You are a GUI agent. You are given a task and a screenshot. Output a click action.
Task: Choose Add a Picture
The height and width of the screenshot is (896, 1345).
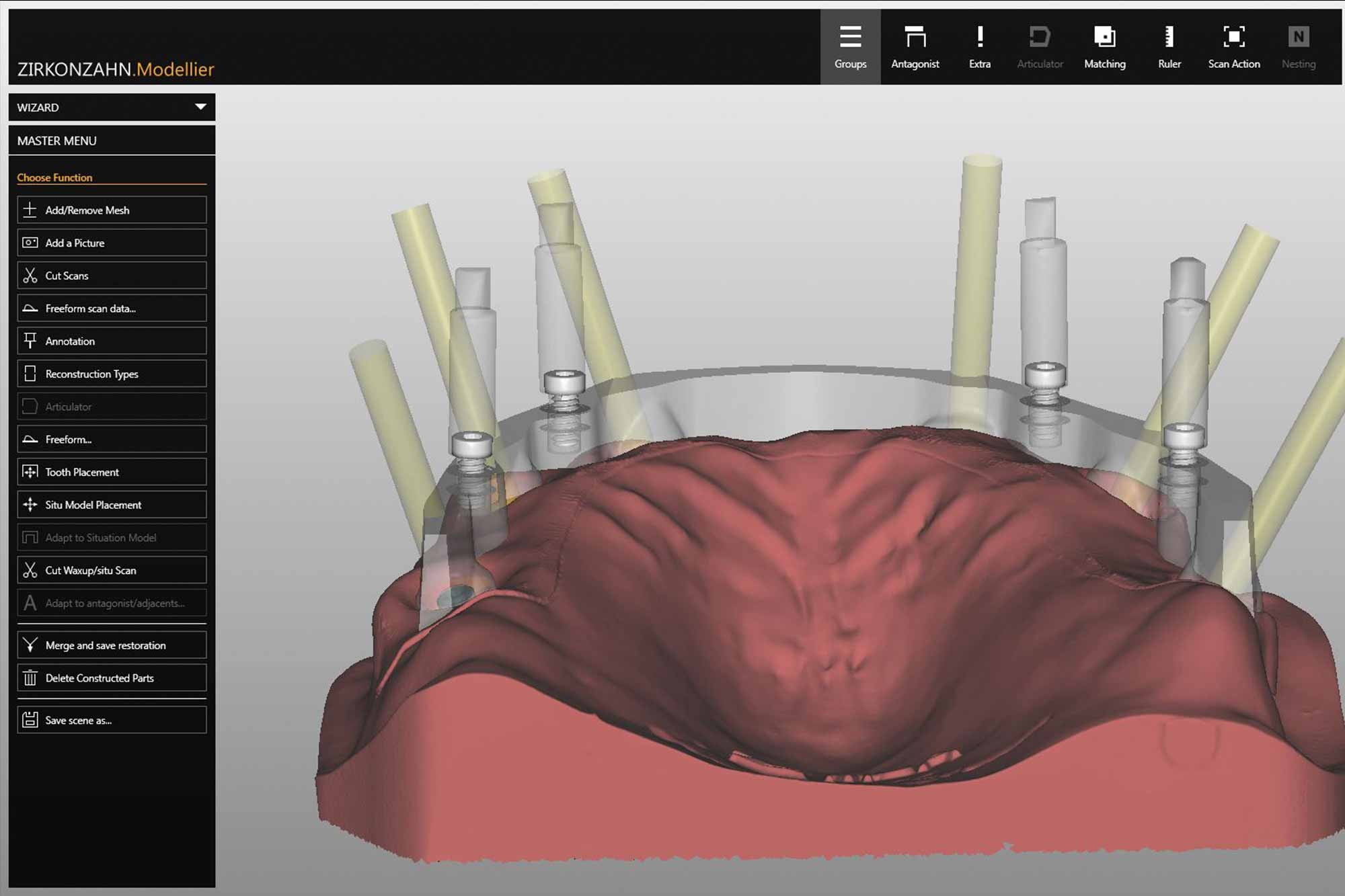pyautogui.click(x=112, y=243)
